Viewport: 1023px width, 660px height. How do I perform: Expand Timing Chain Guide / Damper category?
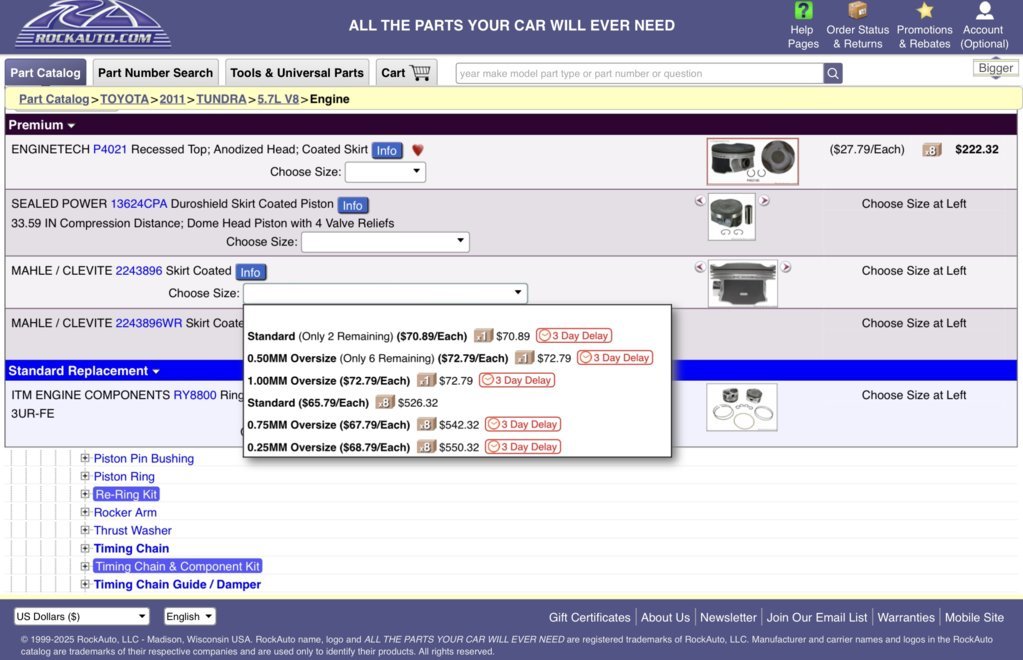click(x=85, y=584)
